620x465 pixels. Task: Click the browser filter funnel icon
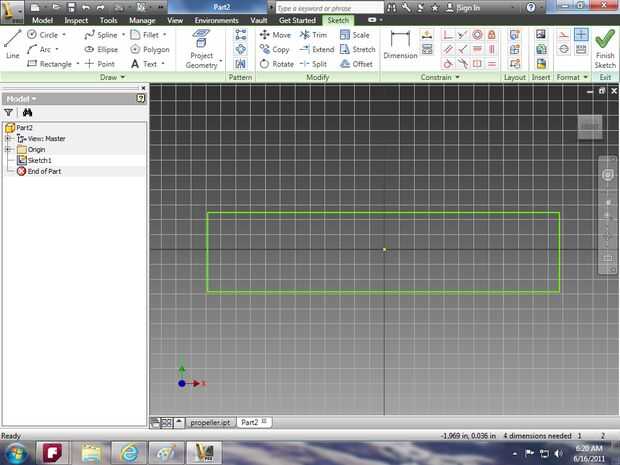click(9, 113)
